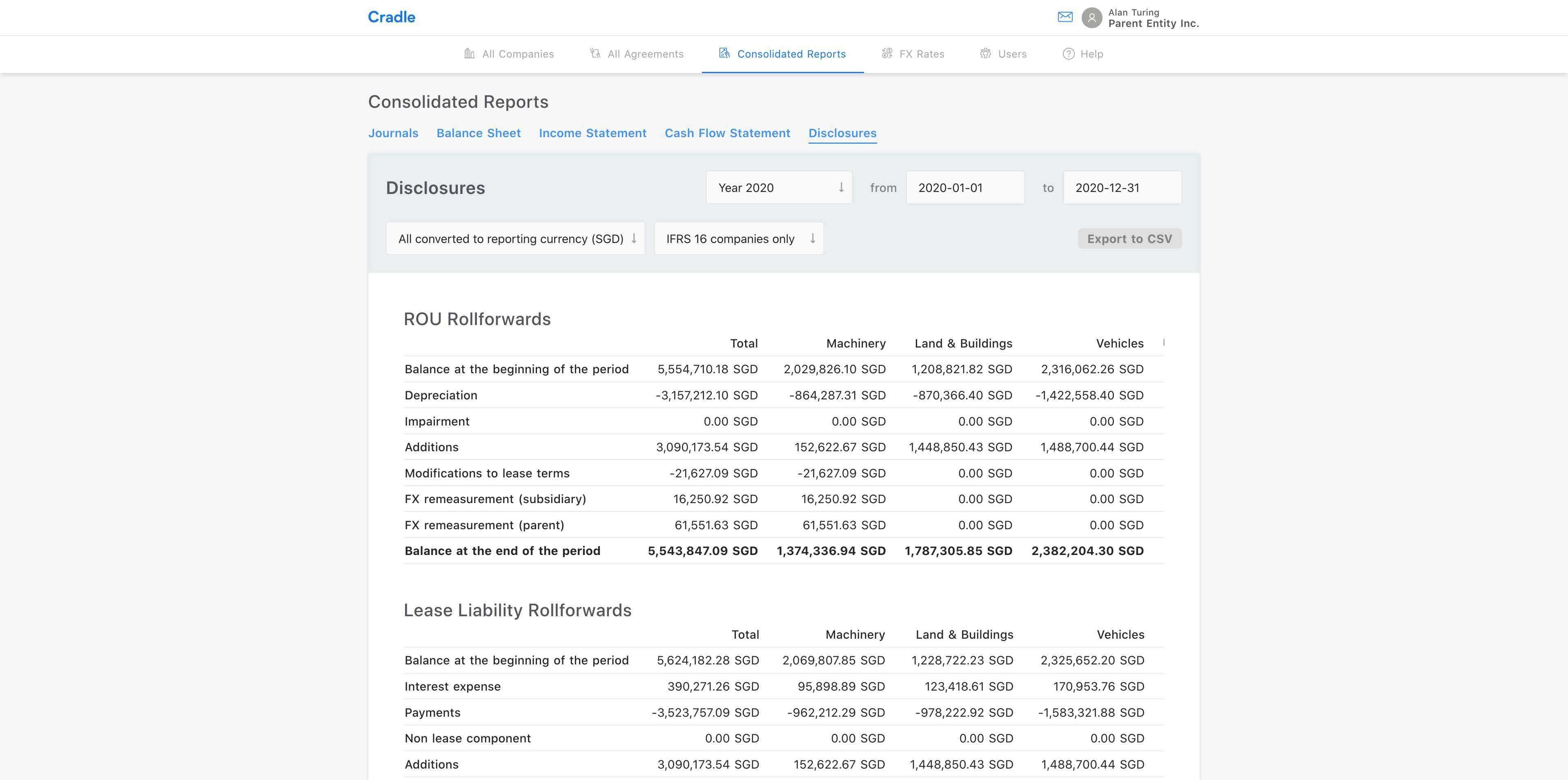Click the Export to CSV button
Viewport: 1568px width, 780px height.
coord(1129,238)
